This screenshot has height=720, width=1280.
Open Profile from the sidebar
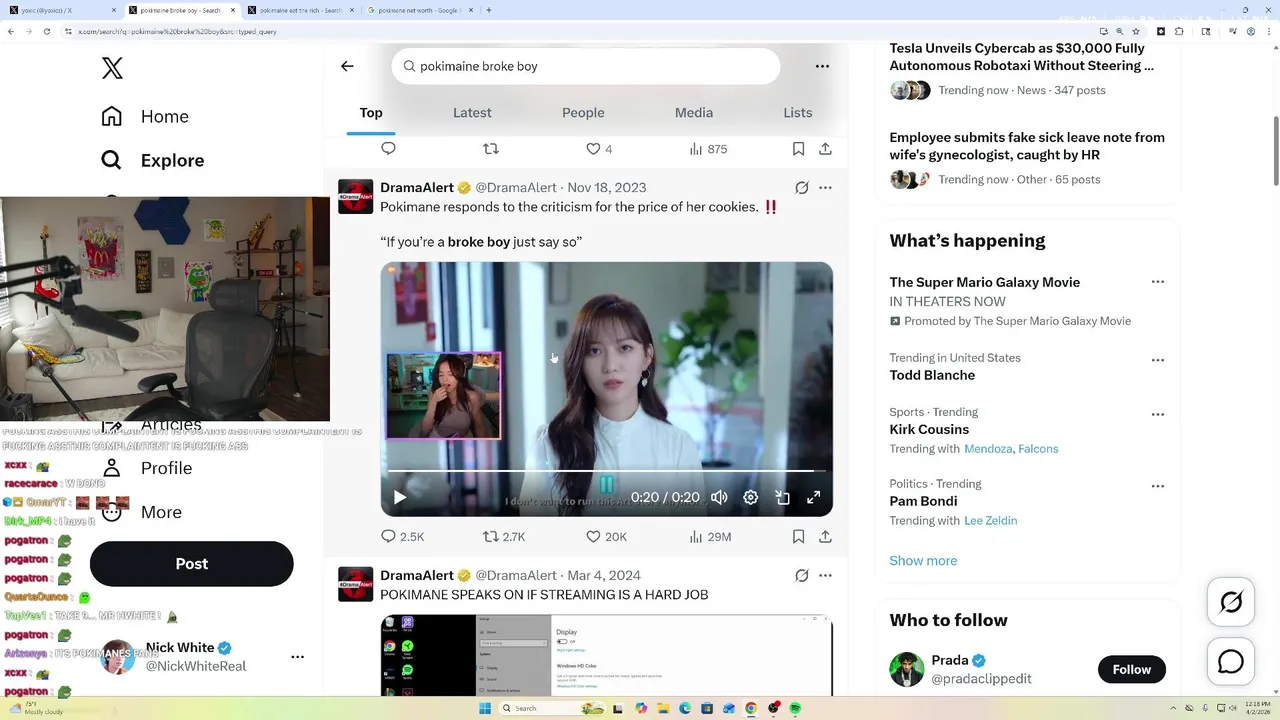click(147, 468)
